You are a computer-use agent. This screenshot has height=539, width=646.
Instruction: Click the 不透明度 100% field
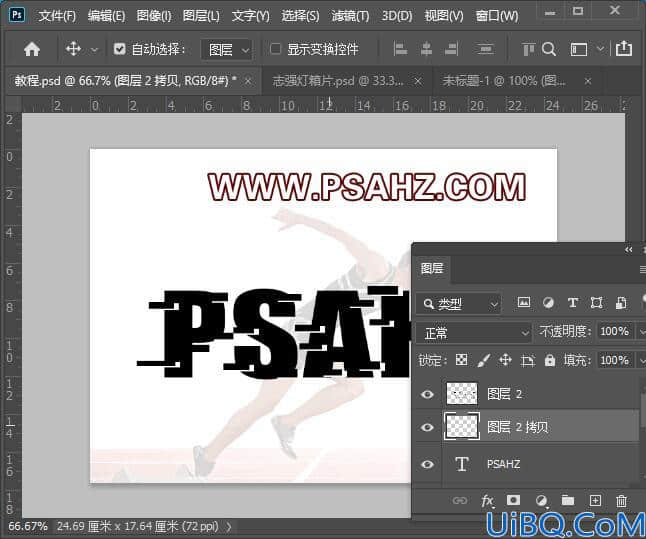tap(615, 331)
